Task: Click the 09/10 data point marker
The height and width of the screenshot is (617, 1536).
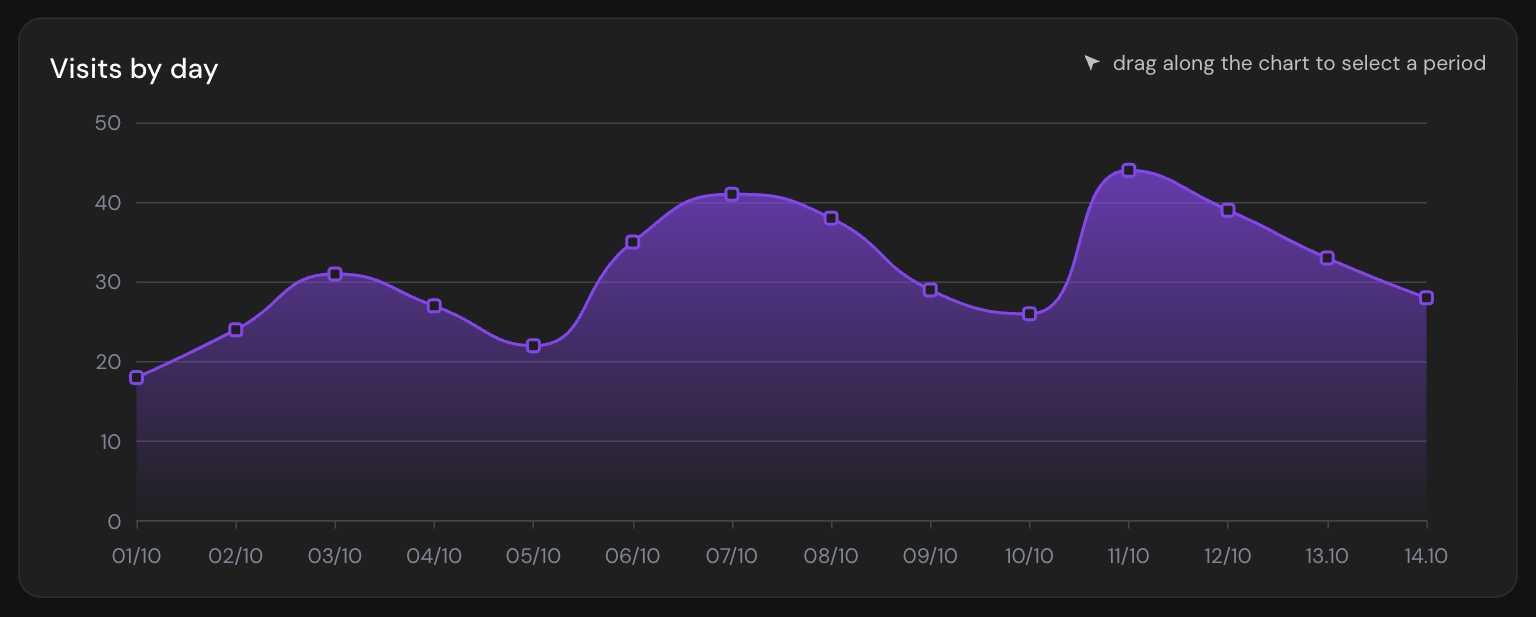Action: click(930, 290)
